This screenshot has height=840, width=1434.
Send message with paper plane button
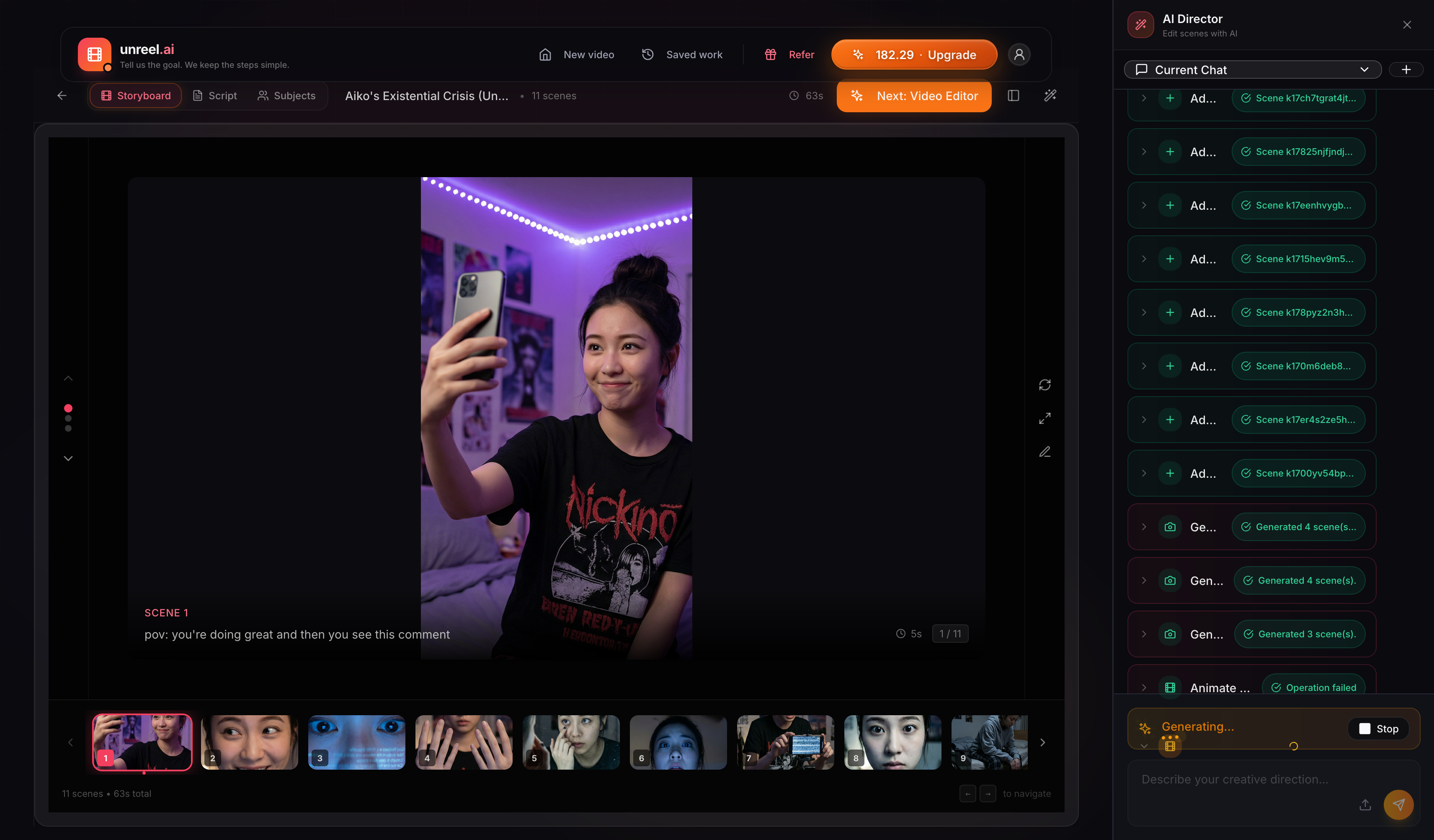pos(1398,805)
